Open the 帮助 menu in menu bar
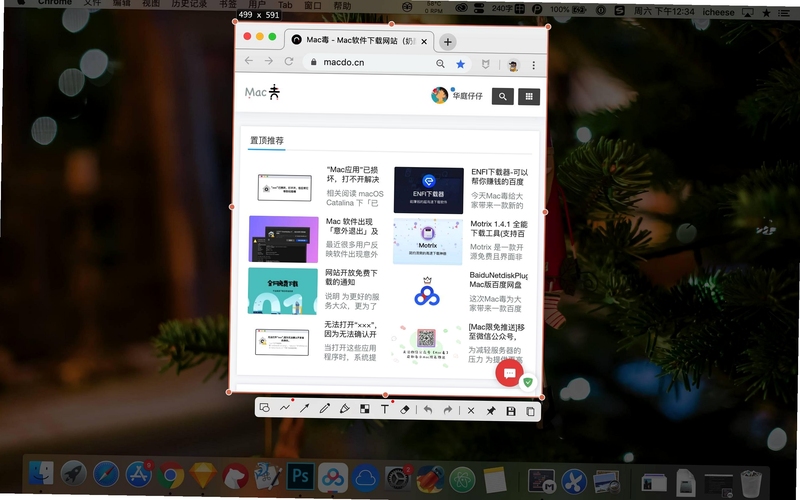 tap(342, 6)
